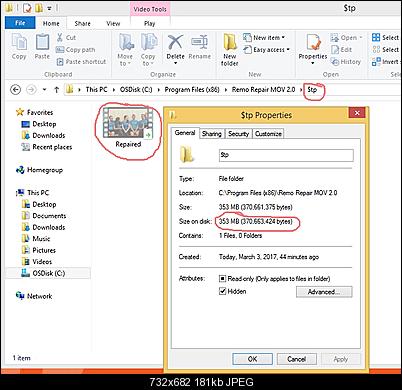This screenshot has width=402, height=390.
Task: Click the Forward navigation arrow
Action: tap(31, 90)
